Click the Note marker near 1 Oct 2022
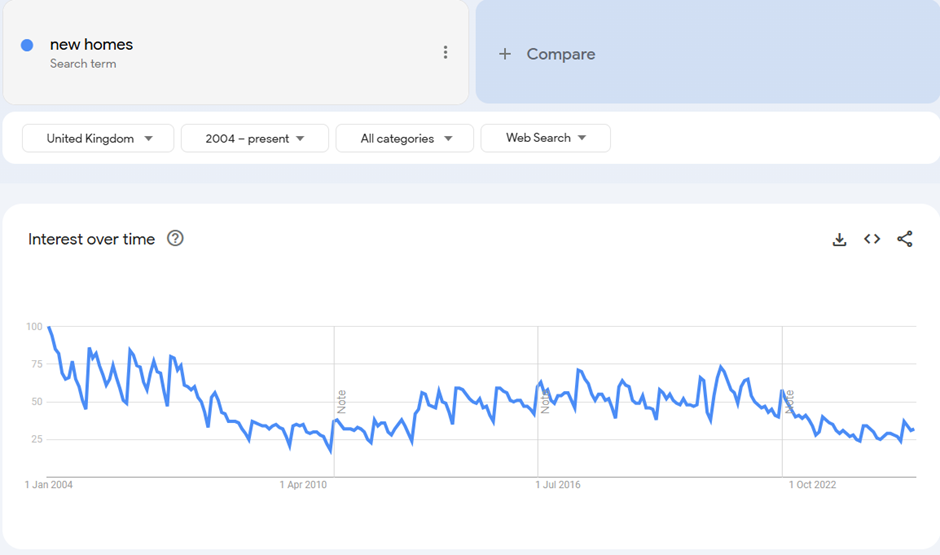This screenshot has height=555, width=940. [789, 402]
